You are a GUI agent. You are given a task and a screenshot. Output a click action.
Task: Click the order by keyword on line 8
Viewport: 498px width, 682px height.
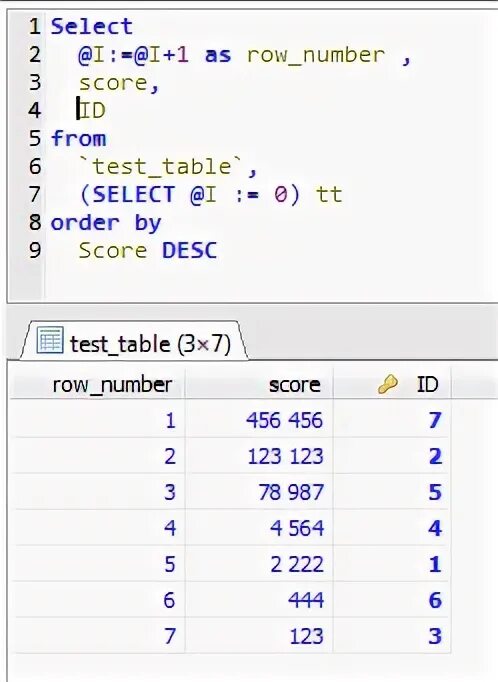[x=106, y=224]
